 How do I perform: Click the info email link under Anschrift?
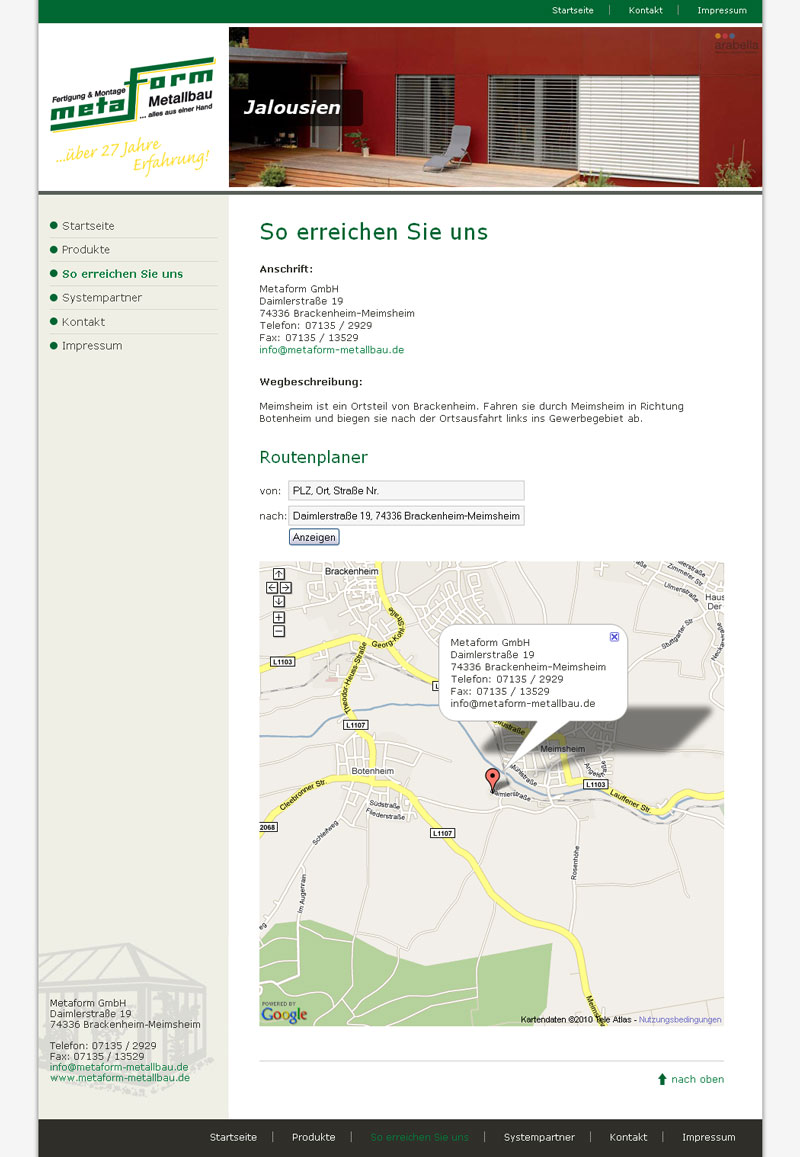[331, 350]
